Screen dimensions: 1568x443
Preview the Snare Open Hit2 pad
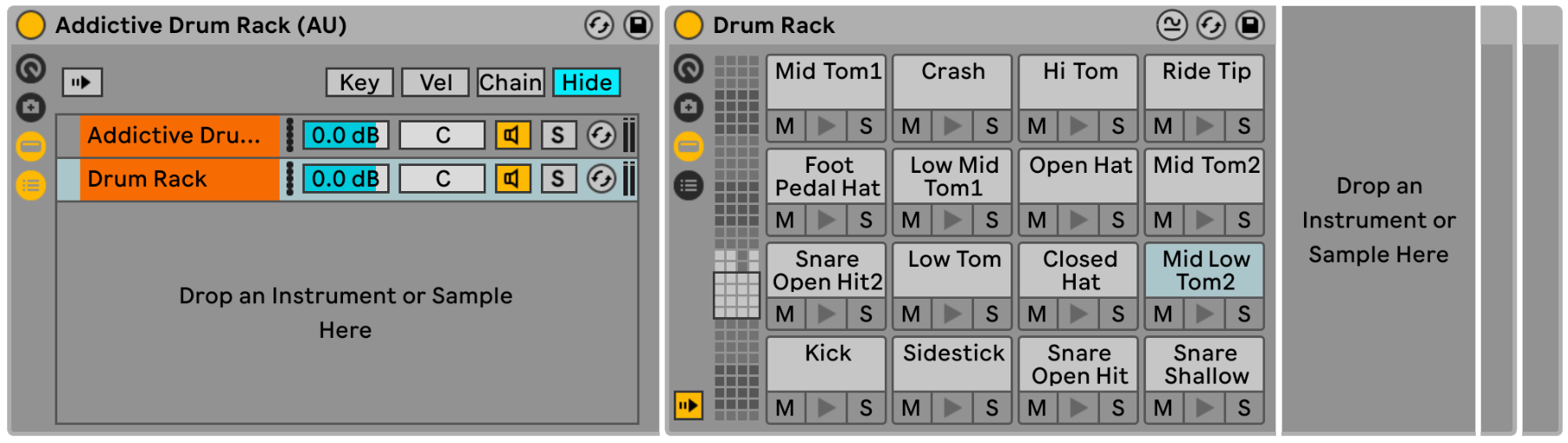tap(827, 314)
